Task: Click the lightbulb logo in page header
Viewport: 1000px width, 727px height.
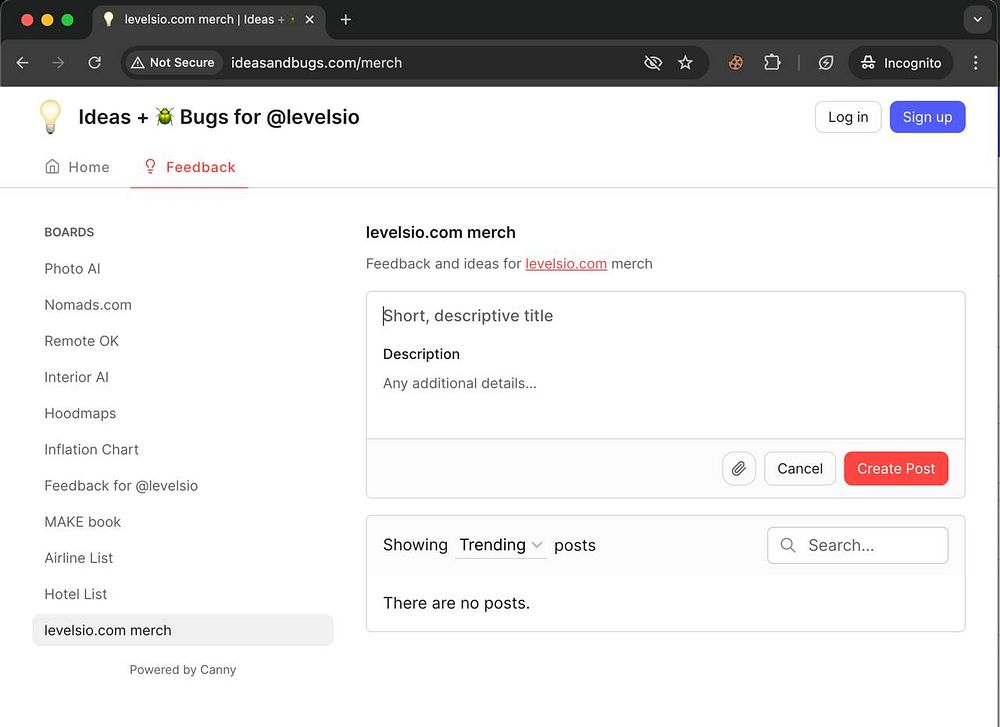Action: pyautogui.click(x=50, y=117)
